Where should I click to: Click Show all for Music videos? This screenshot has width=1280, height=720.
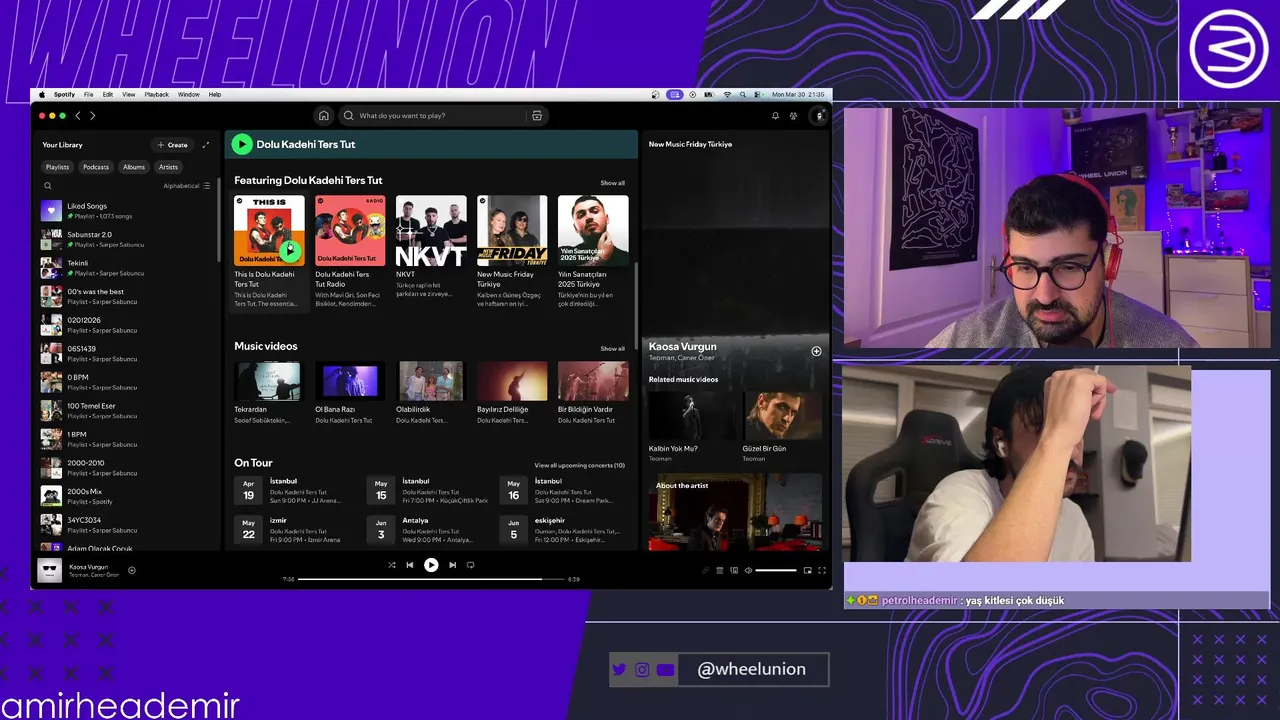tap(612, 349)
